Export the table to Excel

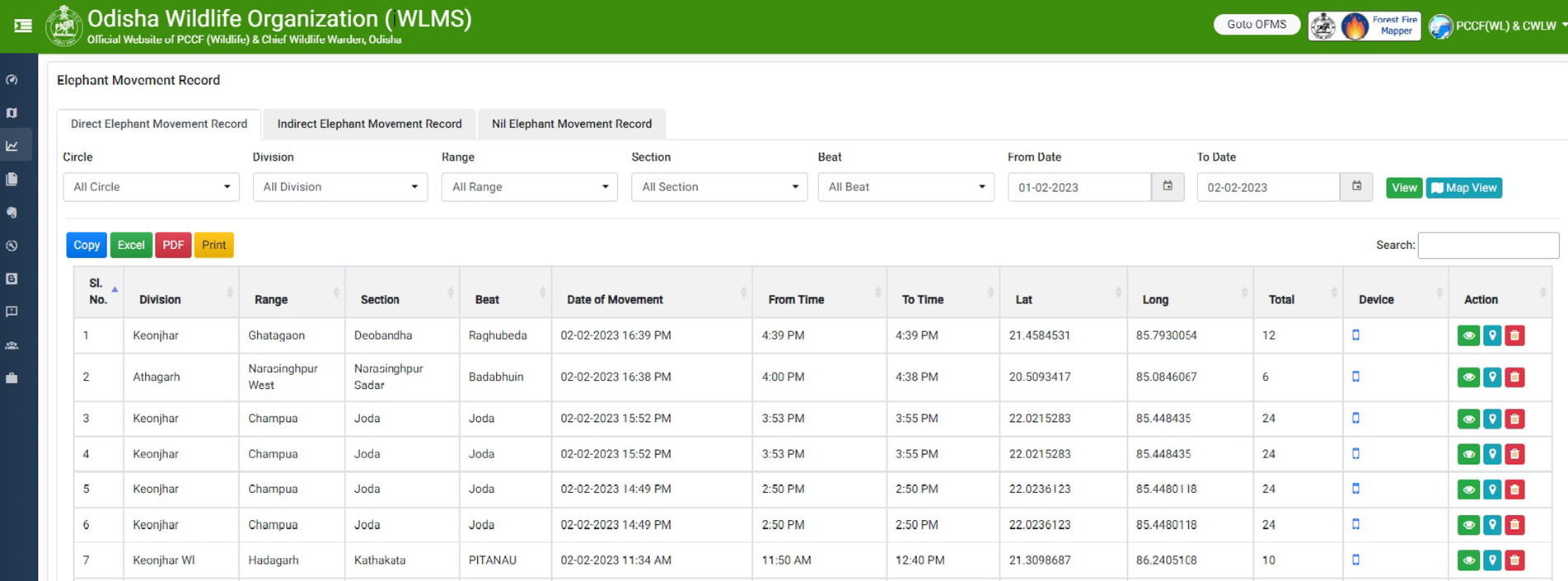click(x=131, y=245)
